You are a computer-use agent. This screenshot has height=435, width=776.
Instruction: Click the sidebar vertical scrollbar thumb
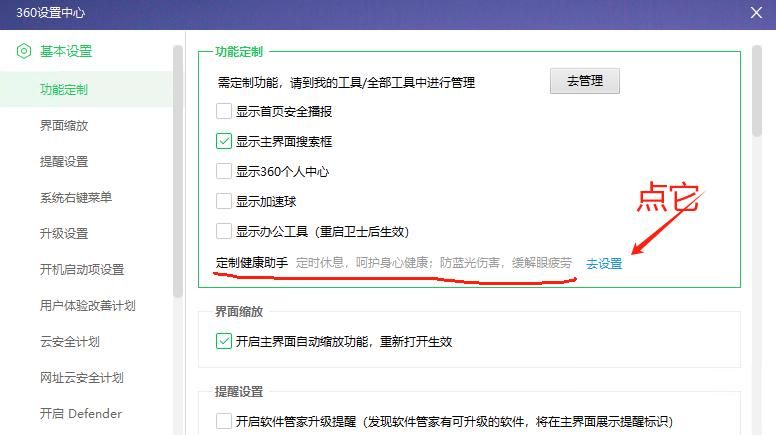(x=178, y=171)
